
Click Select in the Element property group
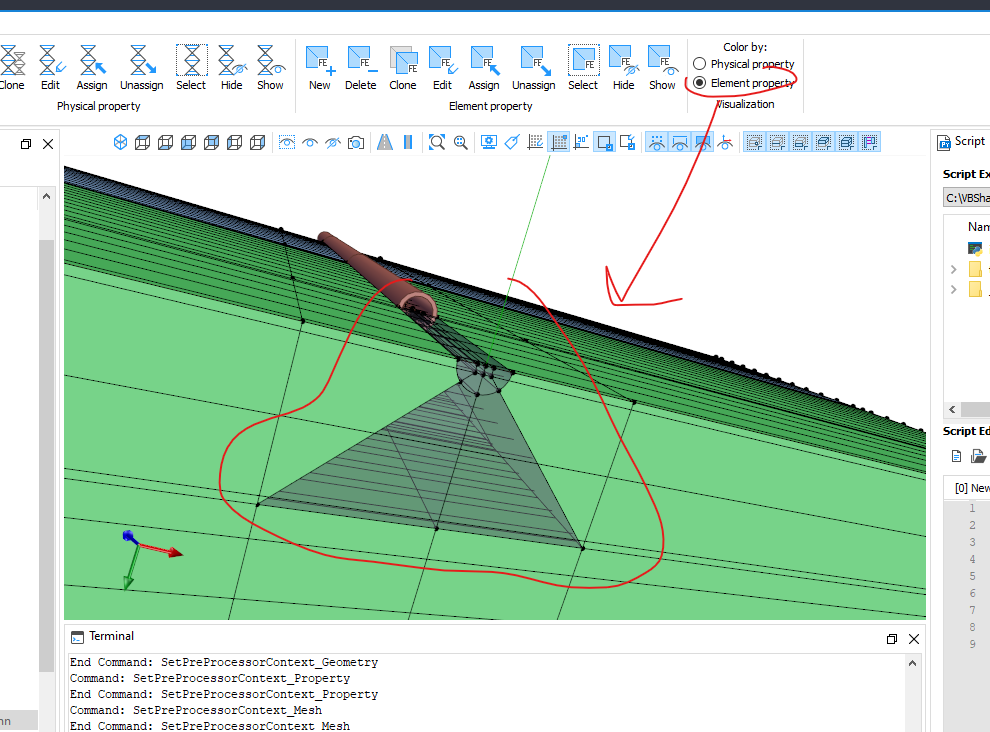[x=583, y=68]
